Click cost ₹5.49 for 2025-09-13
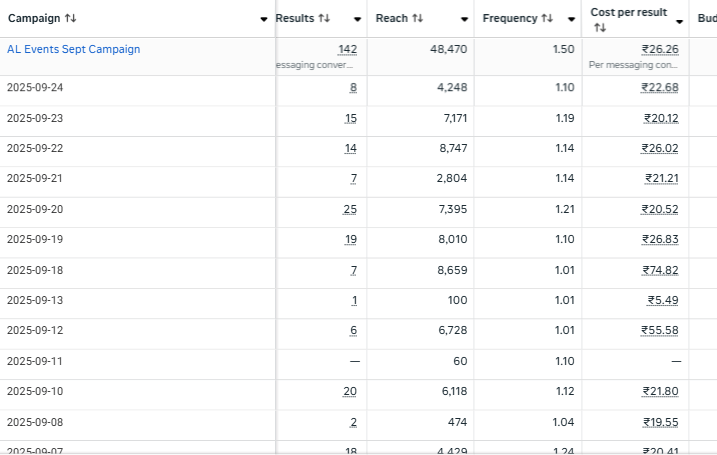717x455 pixels. 662,300
